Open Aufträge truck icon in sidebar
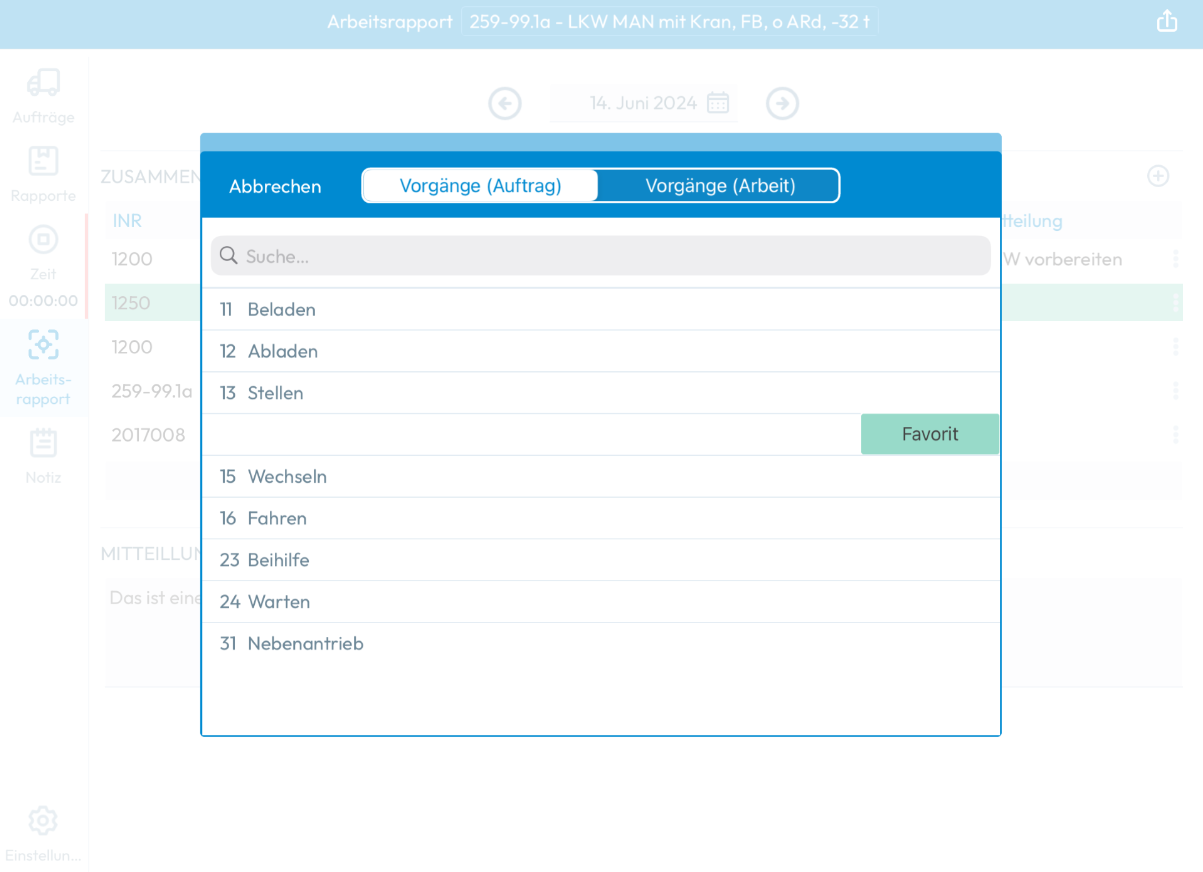The height and width of the screenshot is (872, 1203). [x=43, y=83]
